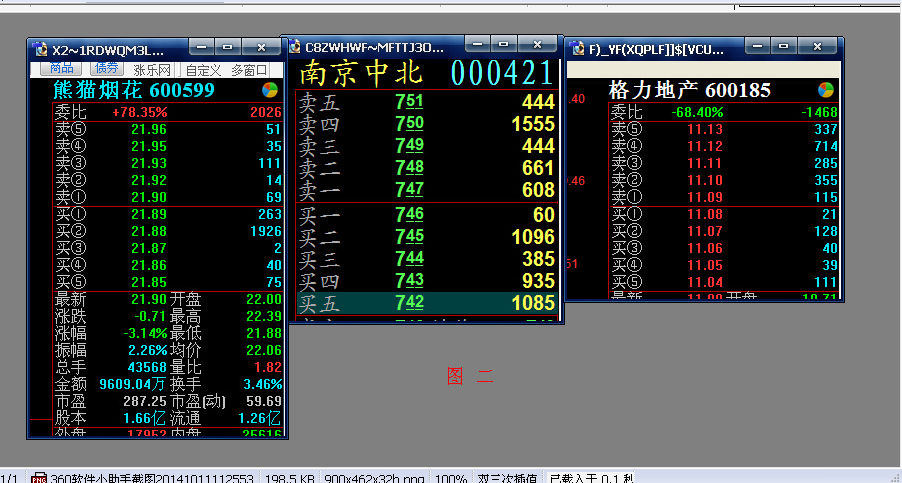Image resolution: width=902 pixels, height=483 pixels.
Task: Open the 债券 tab
Action: click(x=107, y=68)
